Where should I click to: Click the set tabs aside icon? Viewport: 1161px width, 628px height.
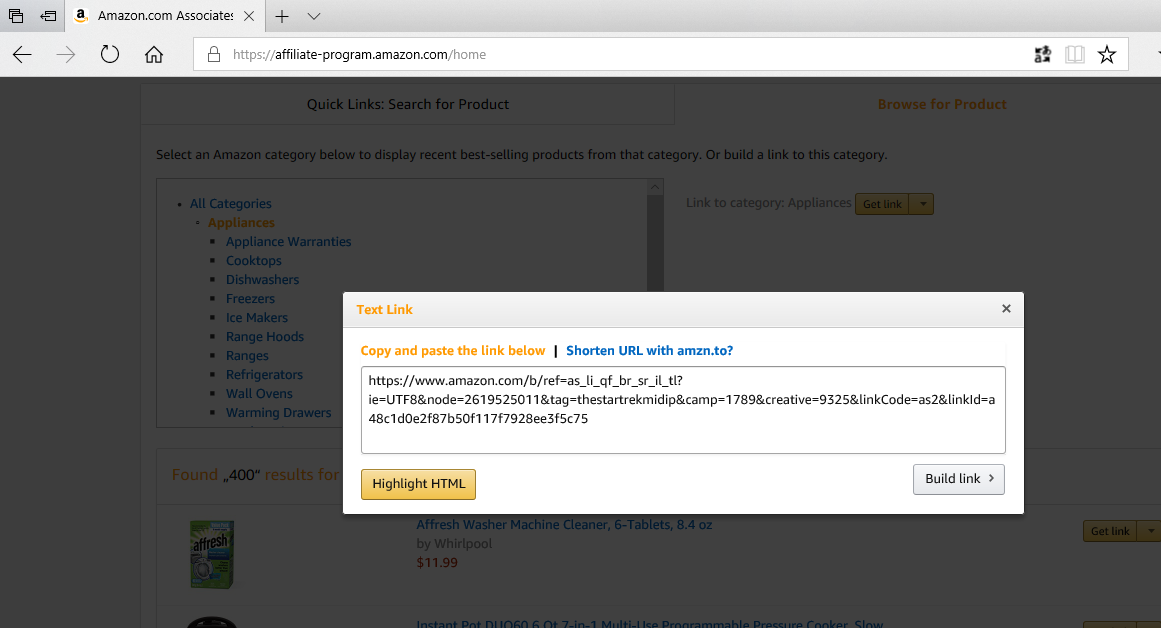48,17
